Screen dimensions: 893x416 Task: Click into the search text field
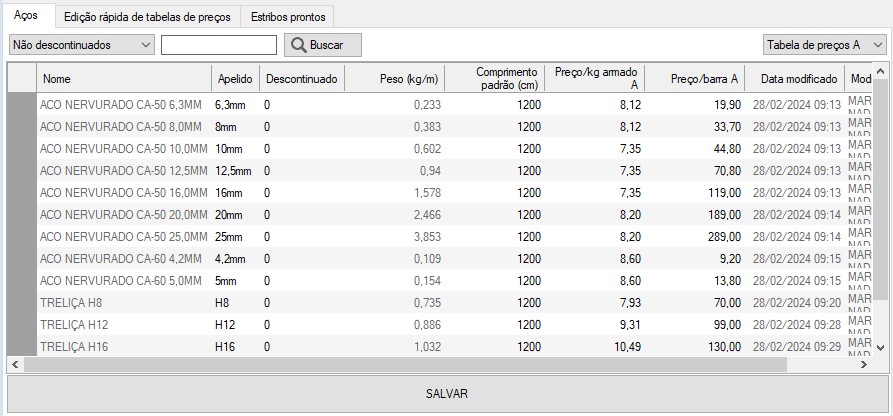coord(218,45)
